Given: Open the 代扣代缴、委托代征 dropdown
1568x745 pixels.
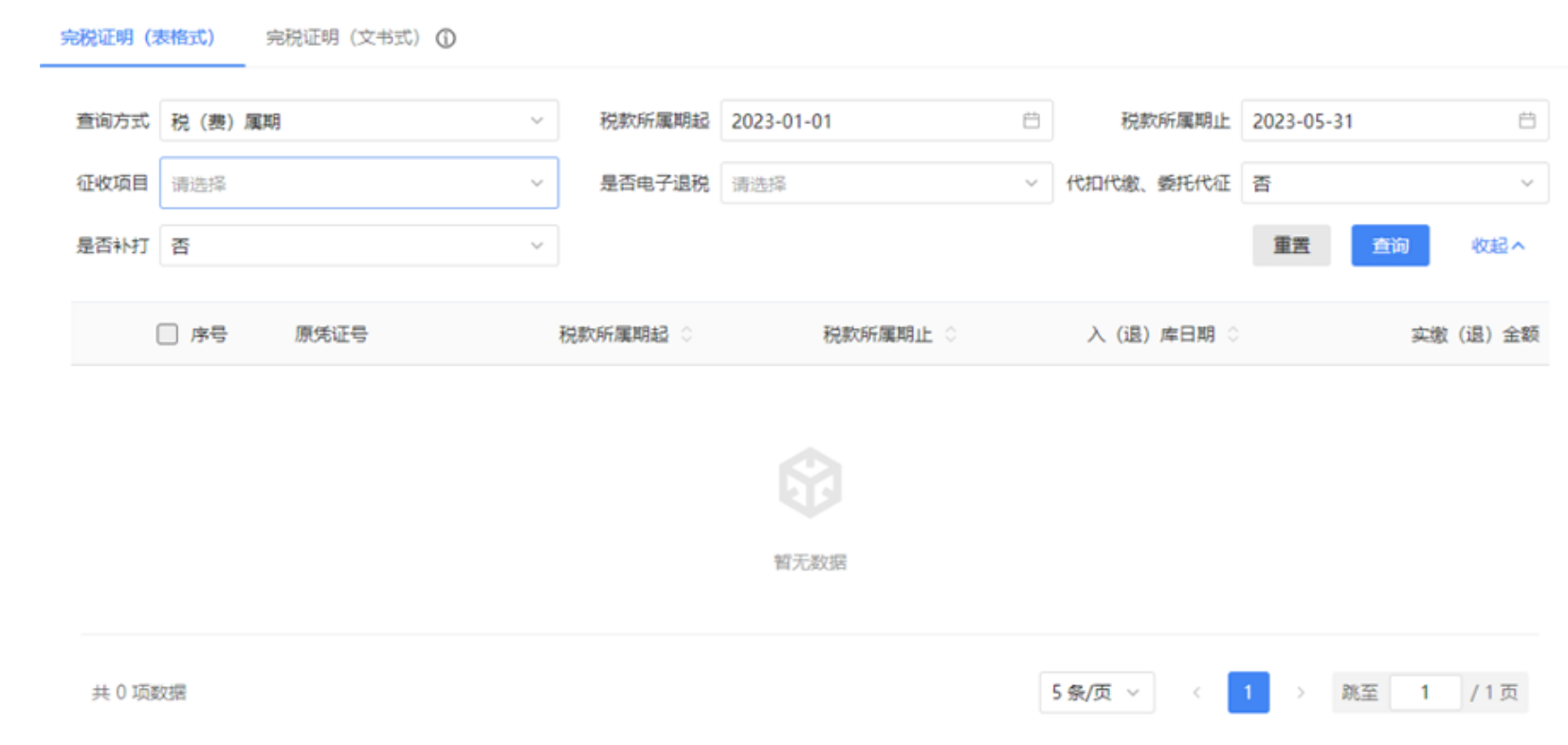Looking at the screenshot, I should coord(1395,183).
